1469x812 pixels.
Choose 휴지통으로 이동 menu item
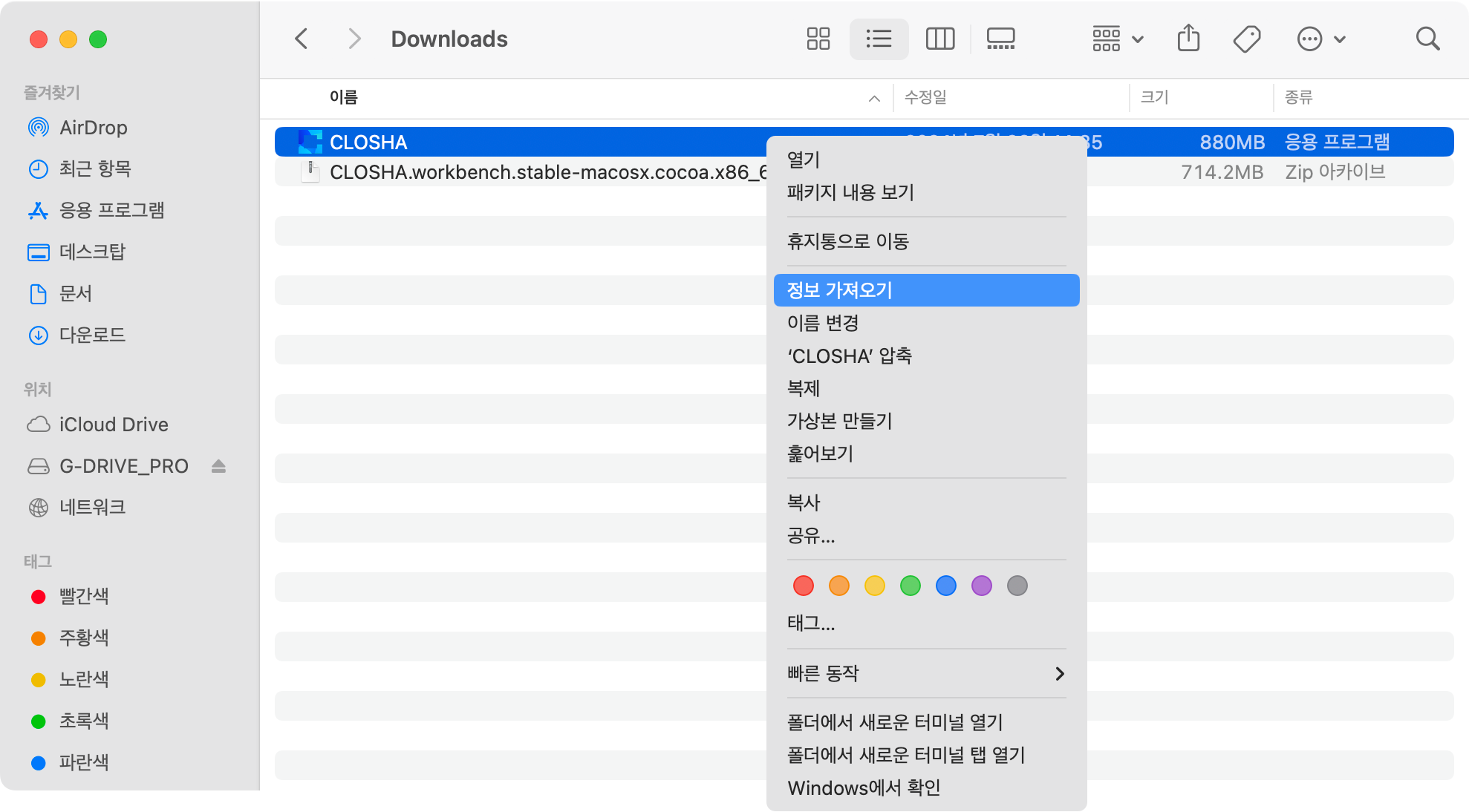[x=926, y=241]
